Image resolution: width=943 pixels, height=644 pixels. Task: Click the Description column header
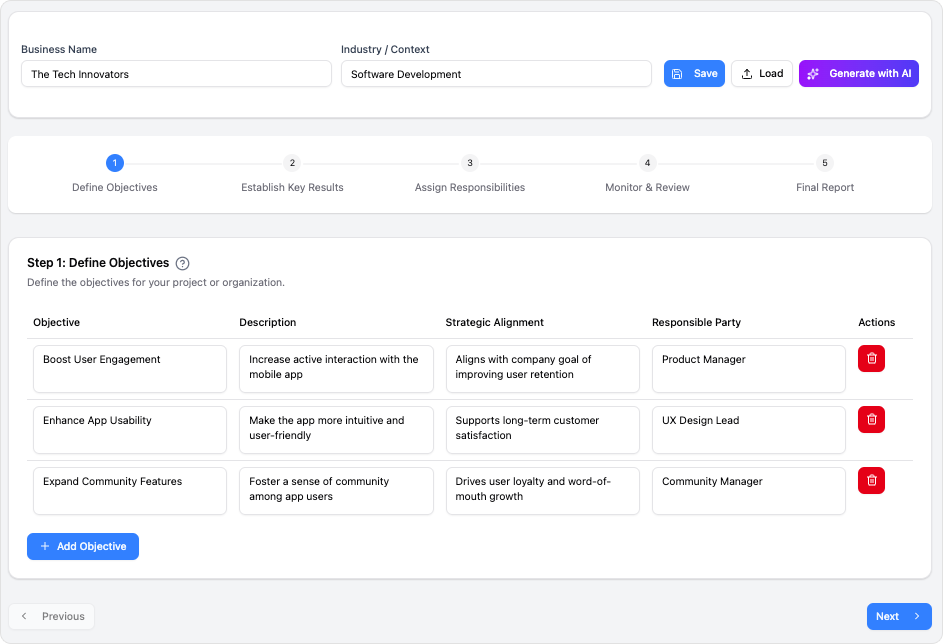268,322
